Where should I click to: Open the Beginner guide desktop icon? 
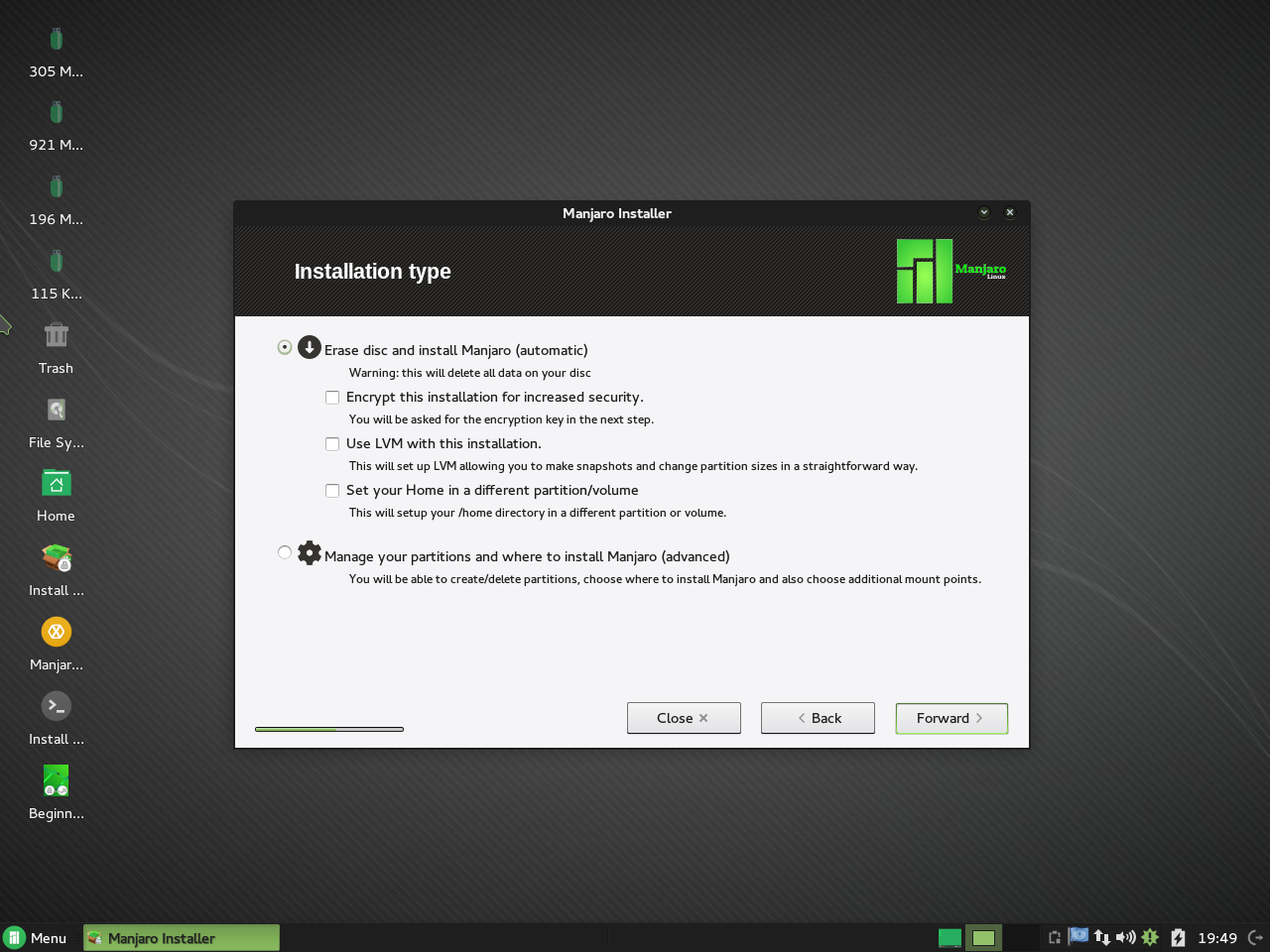coord(57,780)
